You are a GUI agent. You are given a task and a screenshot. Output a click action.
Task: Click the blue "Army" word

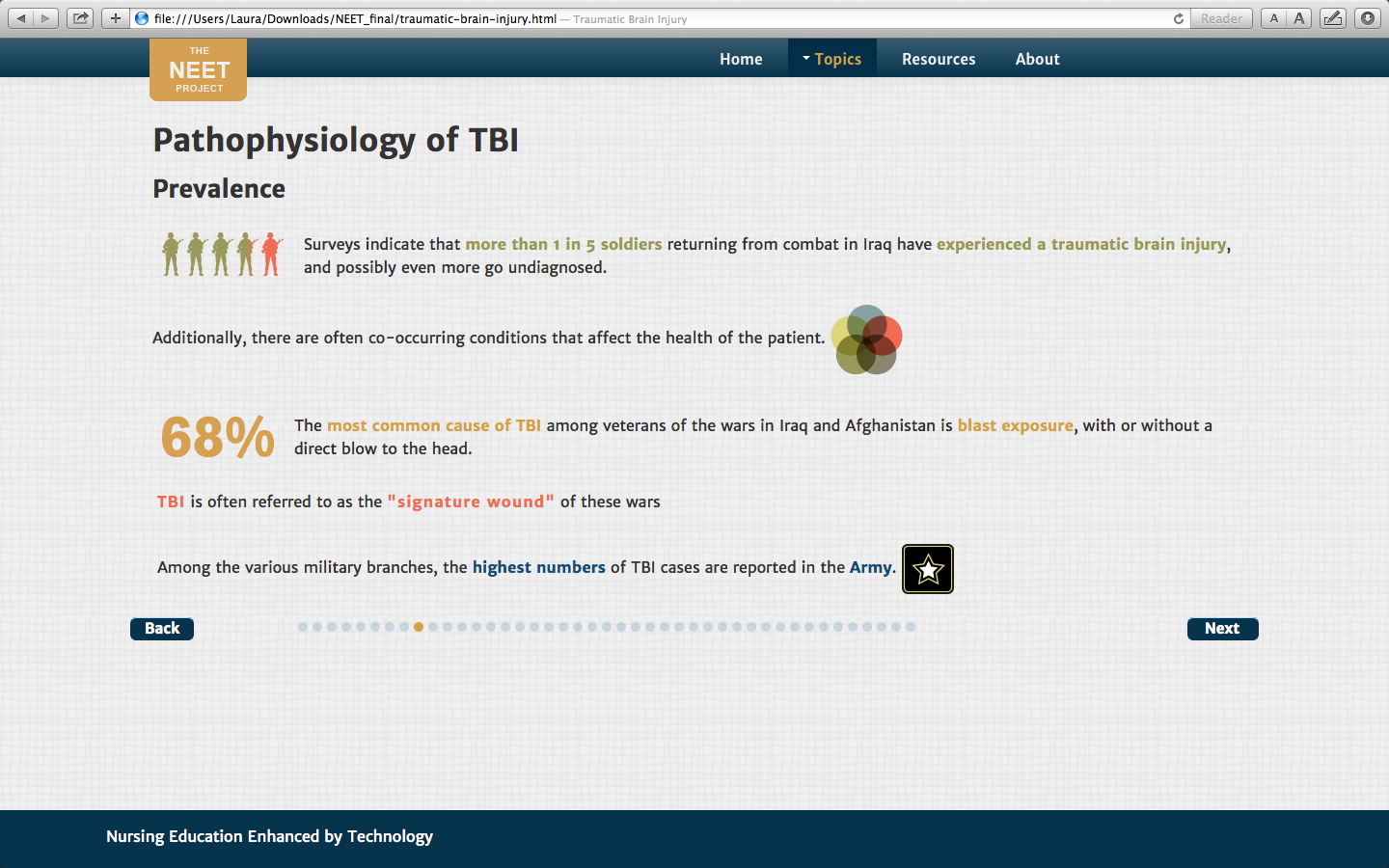tap(870, 567)
